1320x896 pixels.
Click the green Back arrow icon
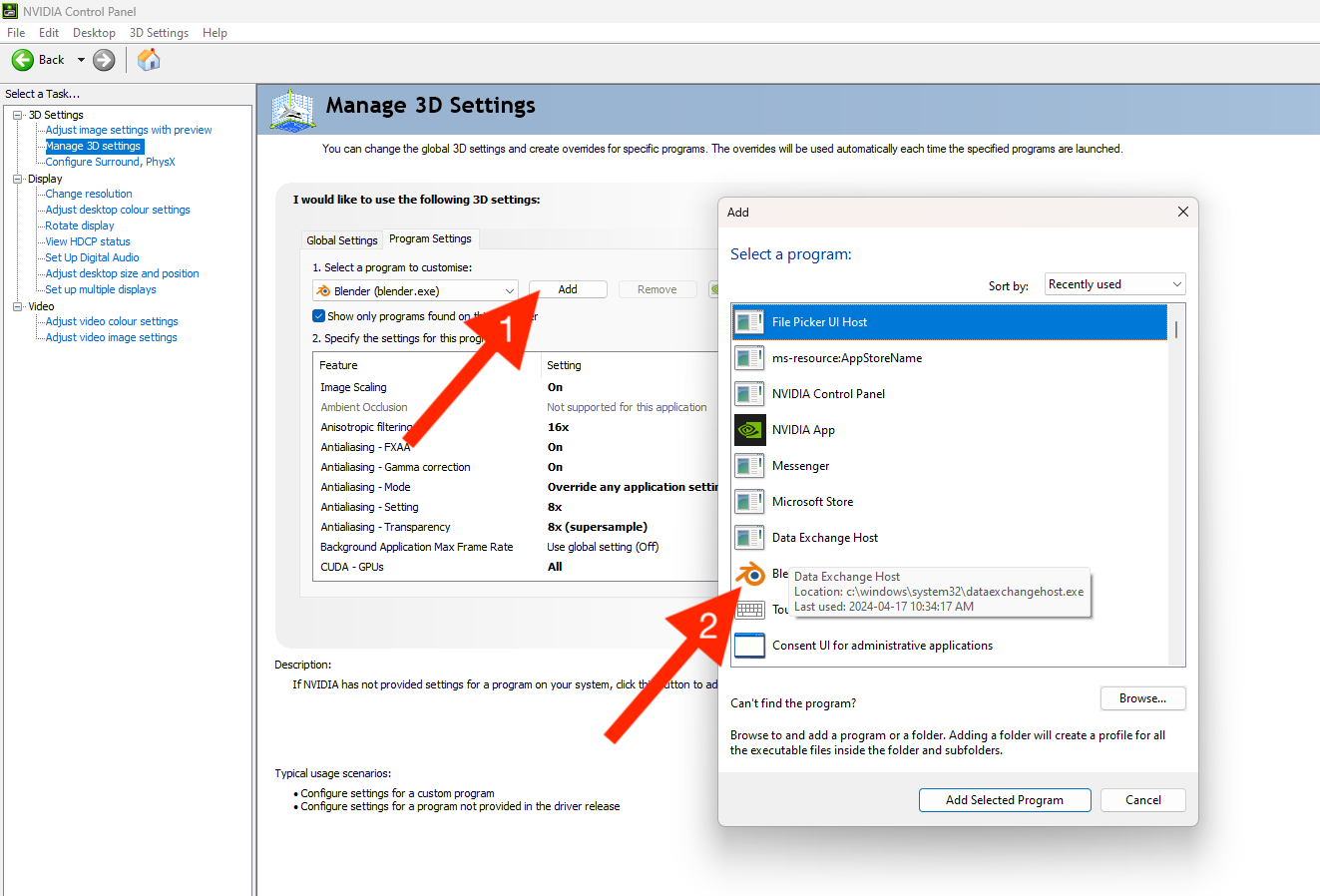(x=23, y=60)
